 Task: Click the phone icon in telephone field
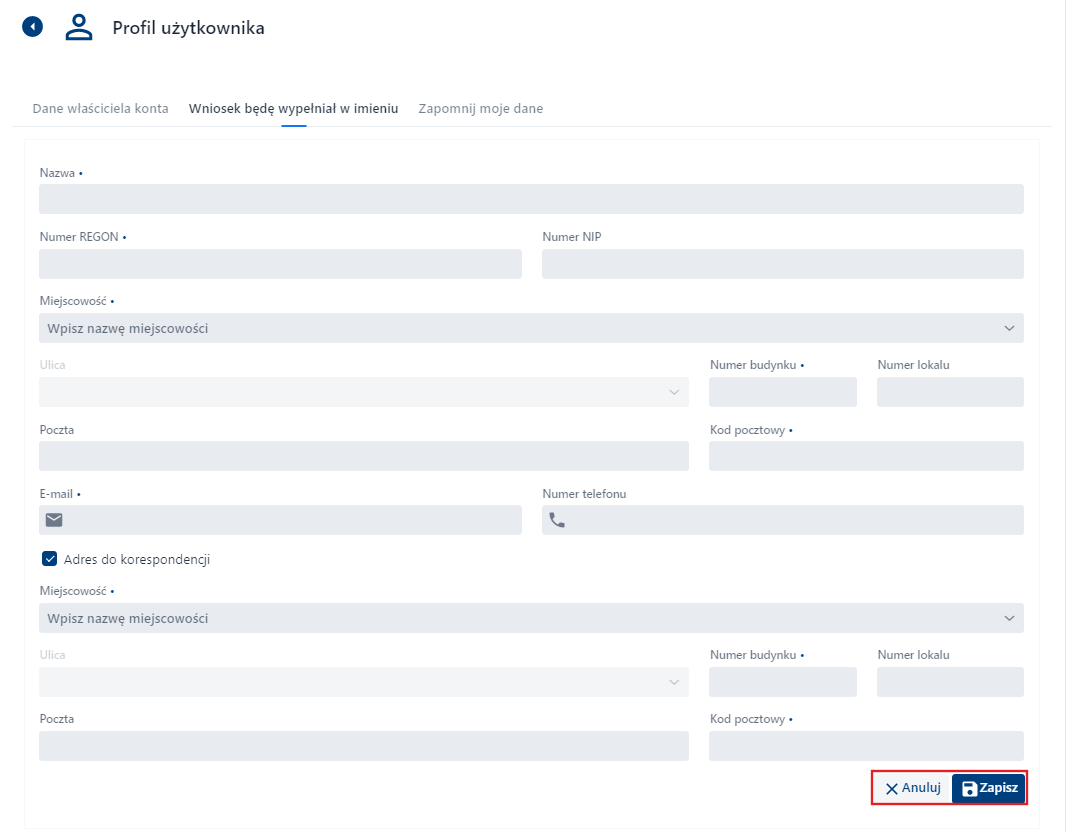click(557, 520)
